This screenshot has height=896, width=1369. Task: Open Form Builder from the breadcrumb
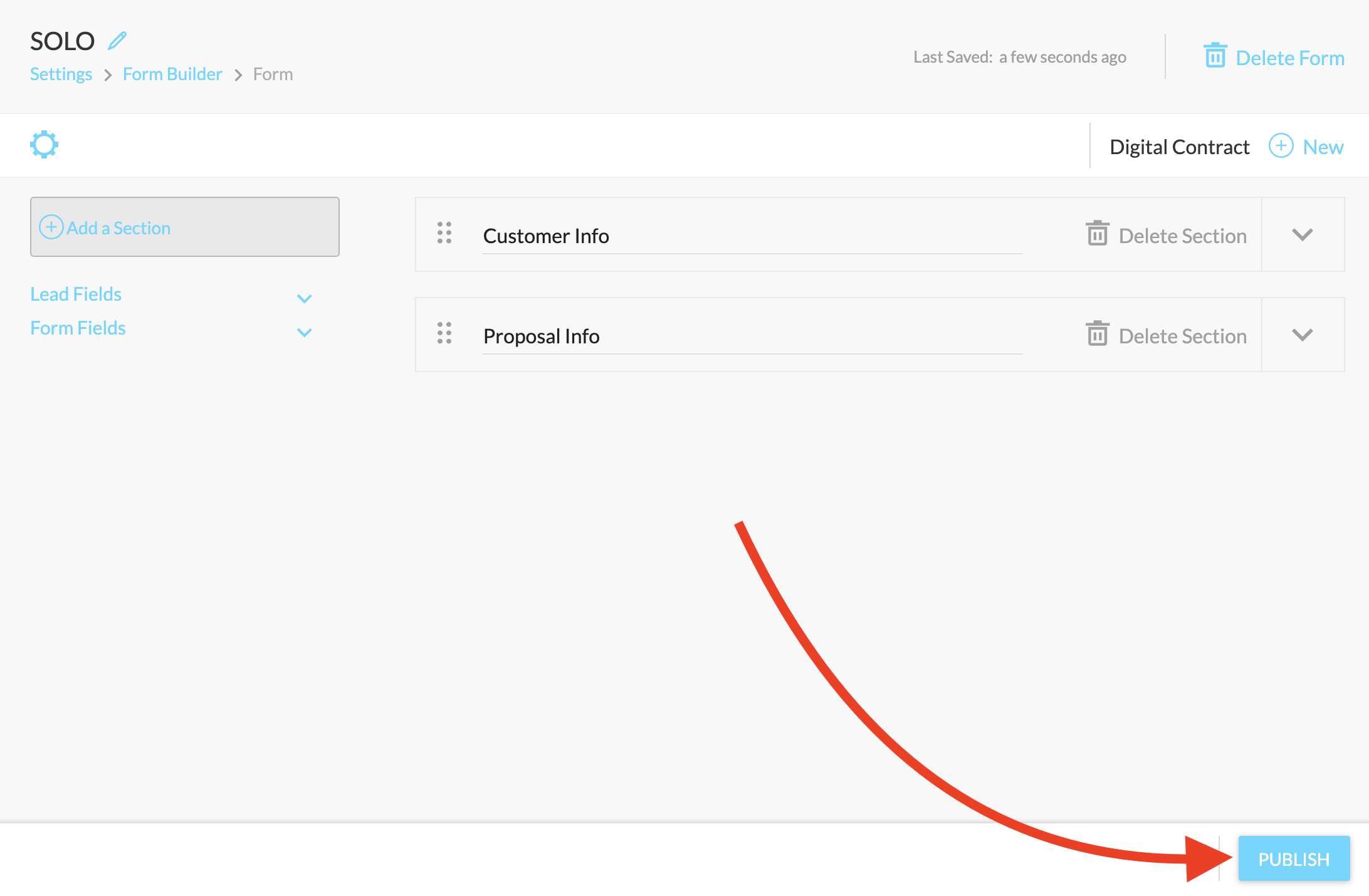click(x=172, y=73)
